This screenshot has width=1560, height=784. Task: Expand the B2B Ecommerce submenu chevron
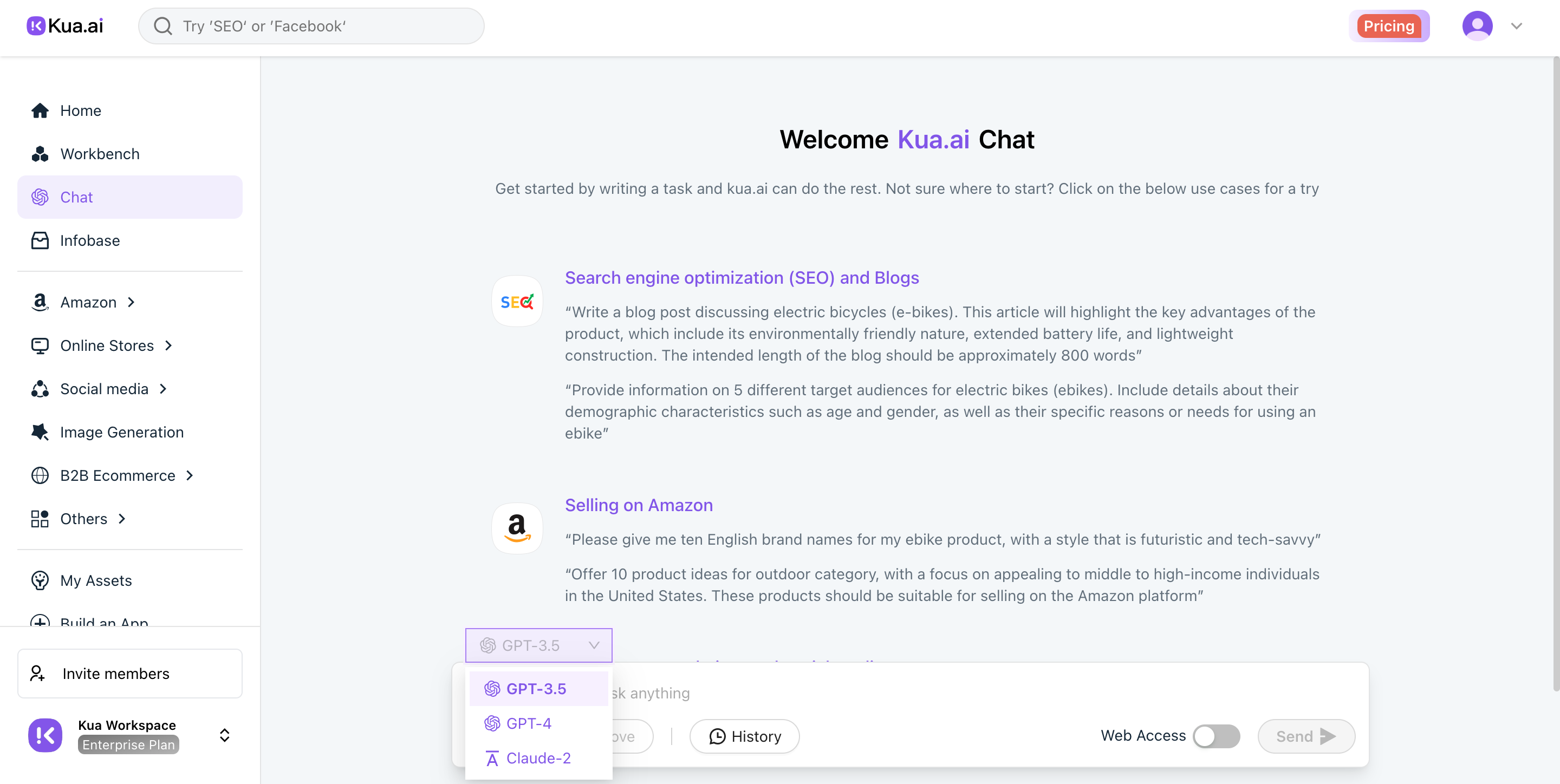coord(190,476)
